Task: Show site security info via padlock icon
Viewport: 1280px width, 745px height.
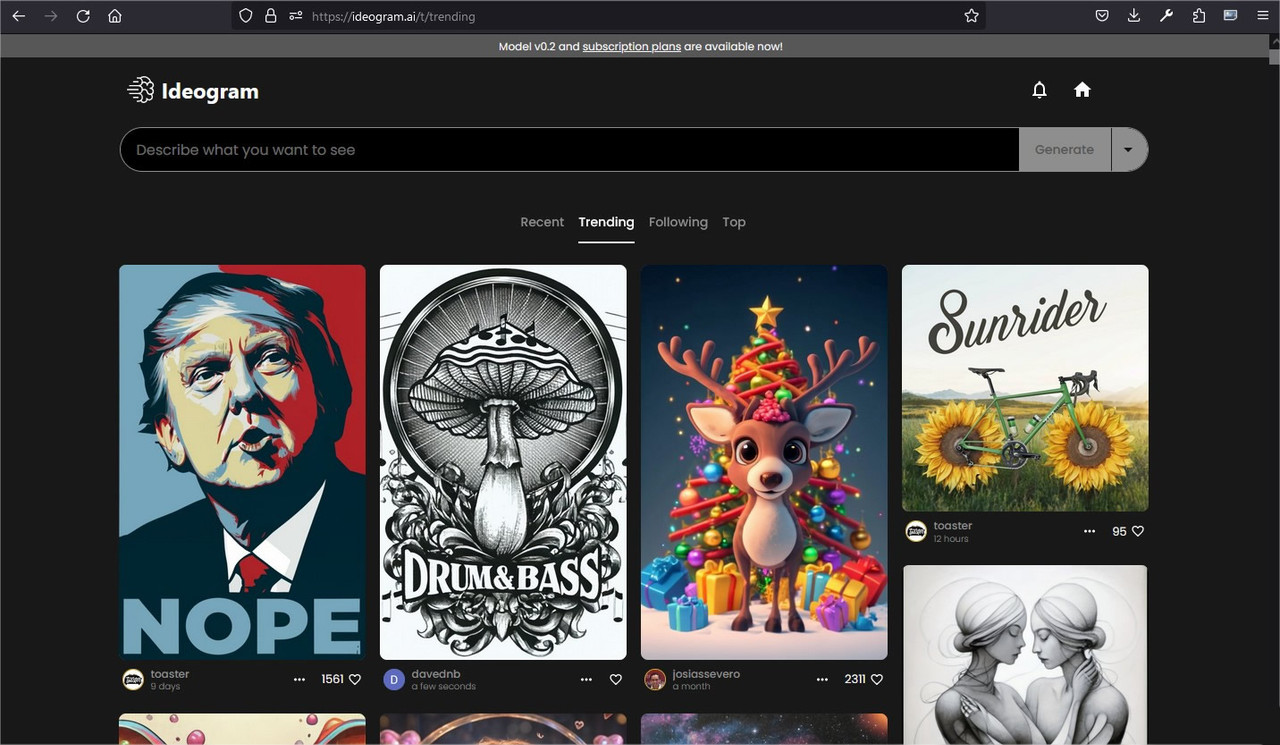Action: click(270, 16)
